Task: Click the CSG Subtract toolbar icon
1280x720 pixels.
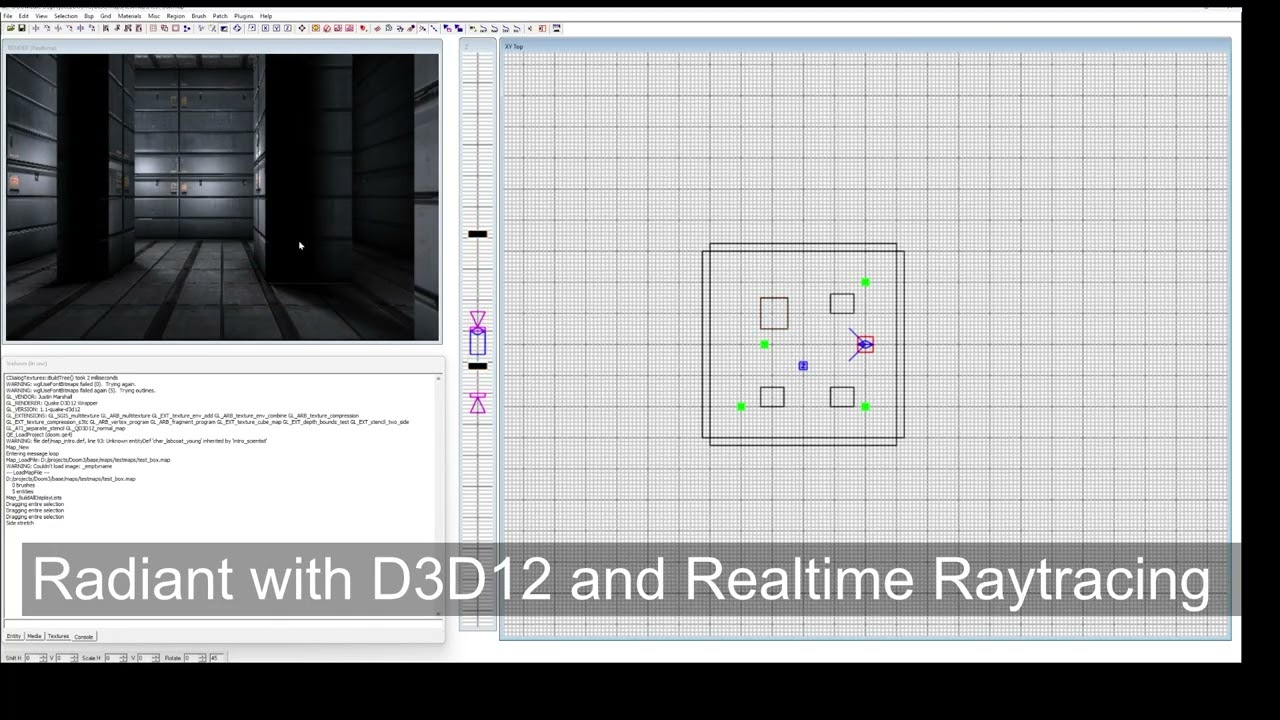Action: click(153, 28)
